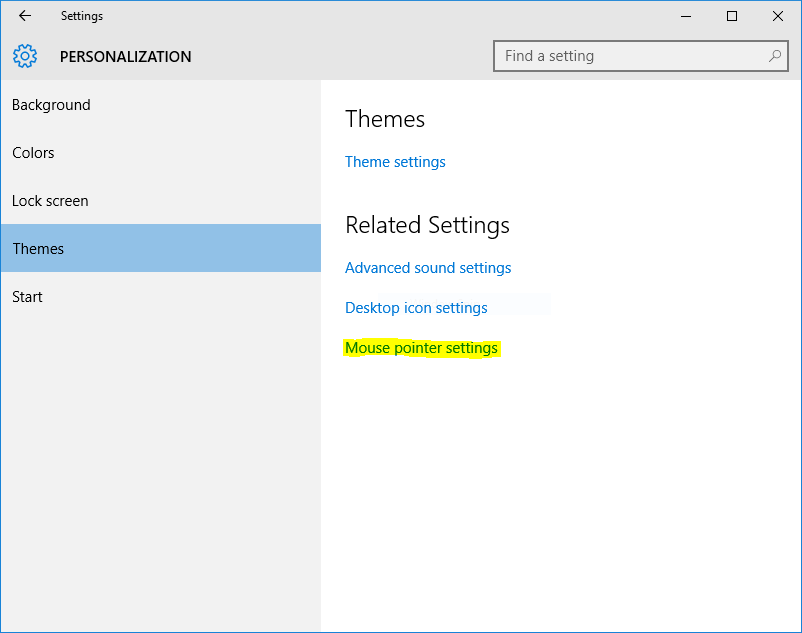The image size is (802, 633).
Task: Click the Settings title in the window bar
Action: point(81,16)
